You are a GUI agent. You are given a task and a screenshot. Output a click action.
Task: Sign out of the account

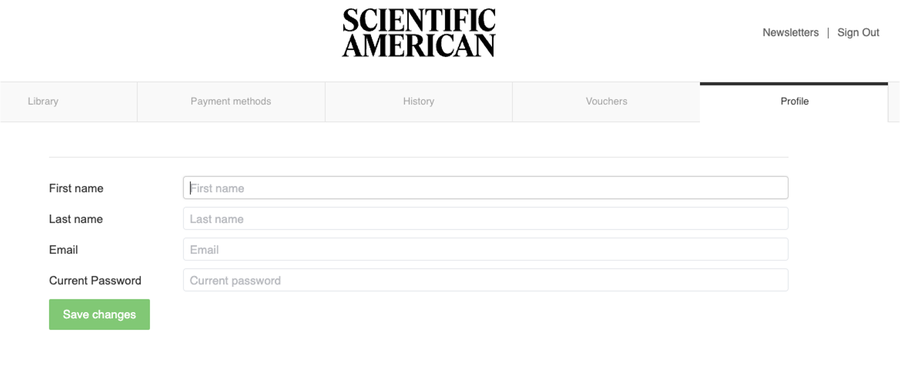point(858,33)
